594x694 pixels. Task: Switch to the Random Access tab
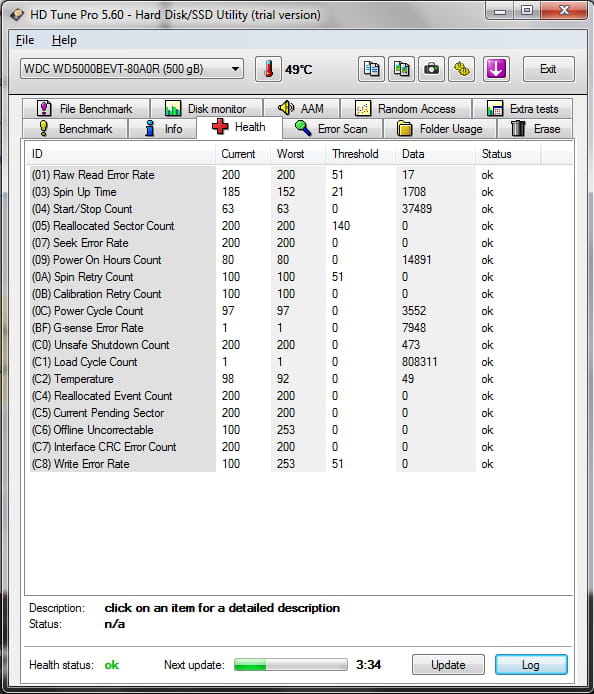coord(405,108)
